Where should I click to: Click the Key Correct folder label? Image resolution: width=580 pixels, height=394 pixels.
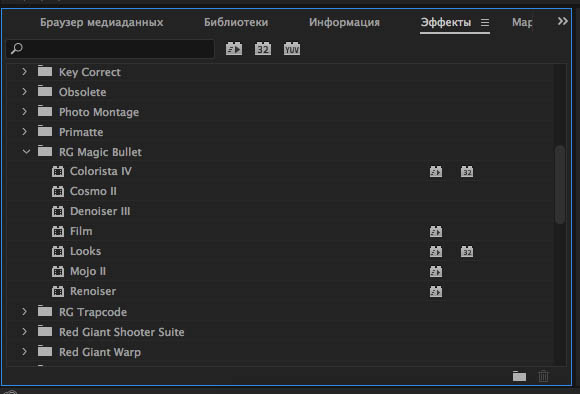point(90,72)
